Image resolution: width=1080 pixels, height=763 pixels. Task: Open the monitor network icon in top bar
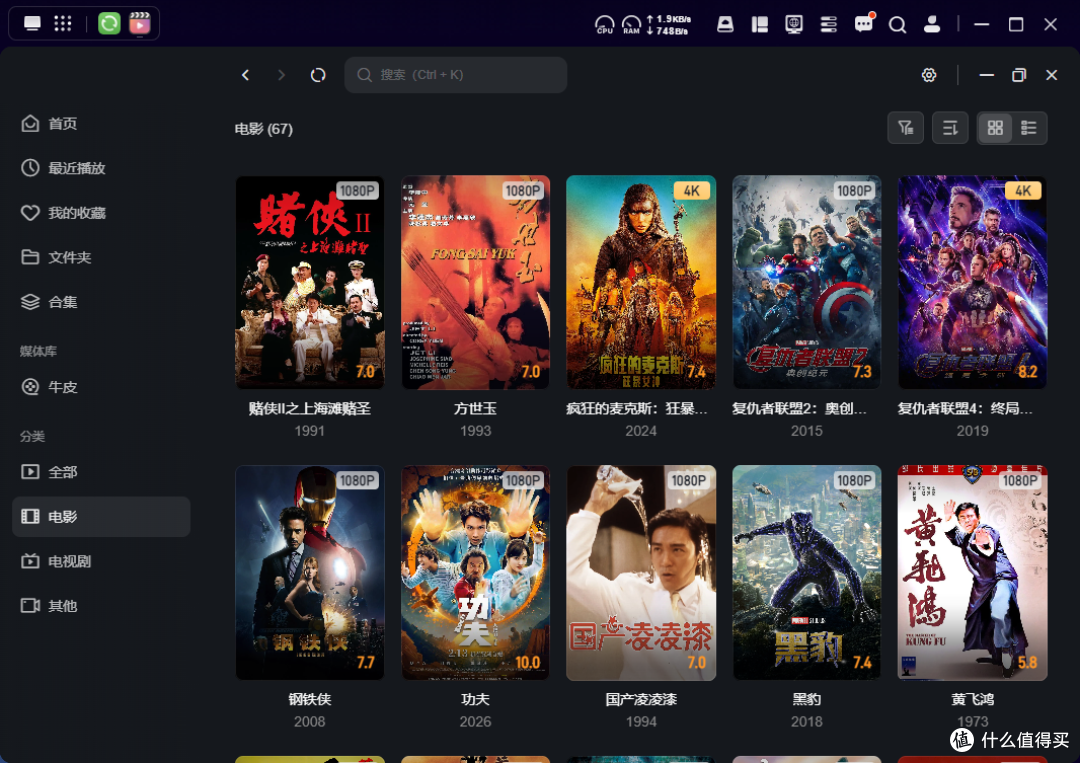point(793,25)
